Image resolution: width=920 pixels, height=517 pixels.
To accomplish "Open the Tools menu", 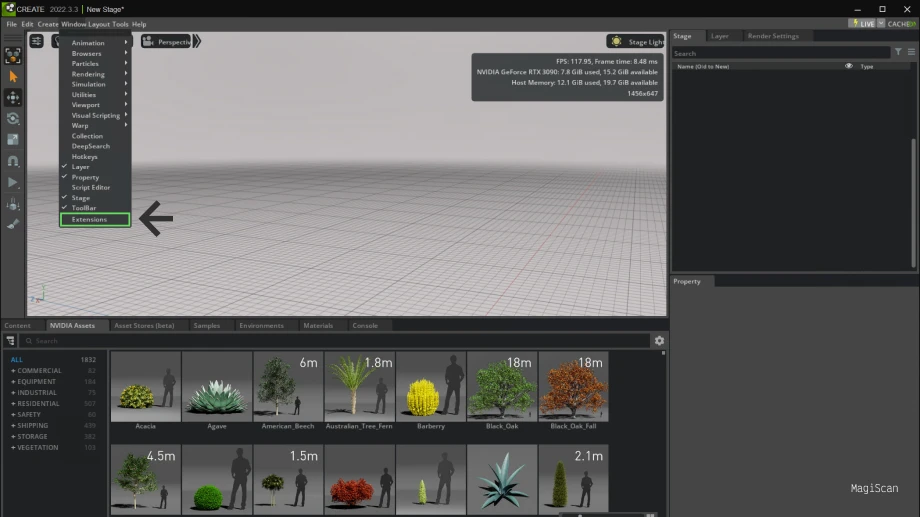I will pos(120,24).
